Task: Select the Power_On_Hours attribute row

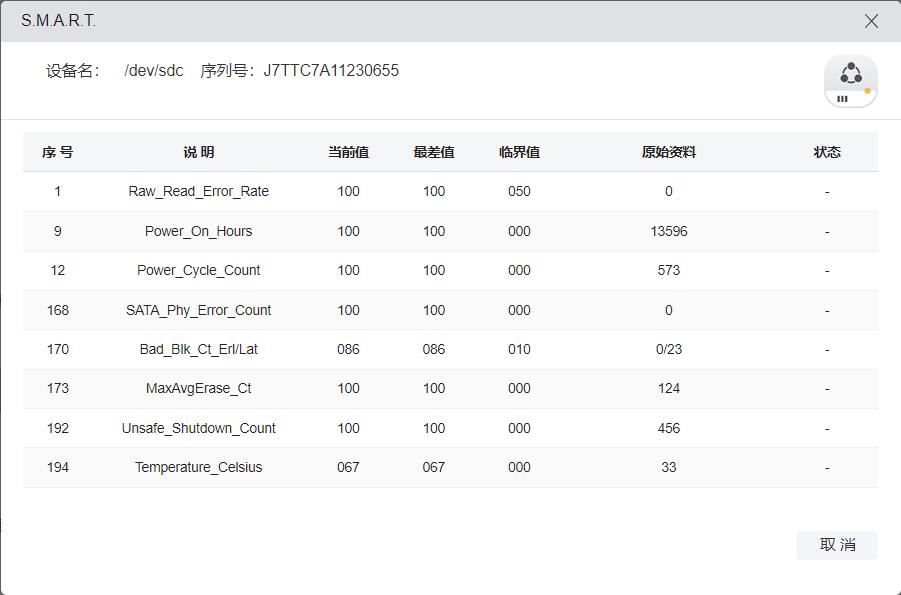Action: point(198,231)
